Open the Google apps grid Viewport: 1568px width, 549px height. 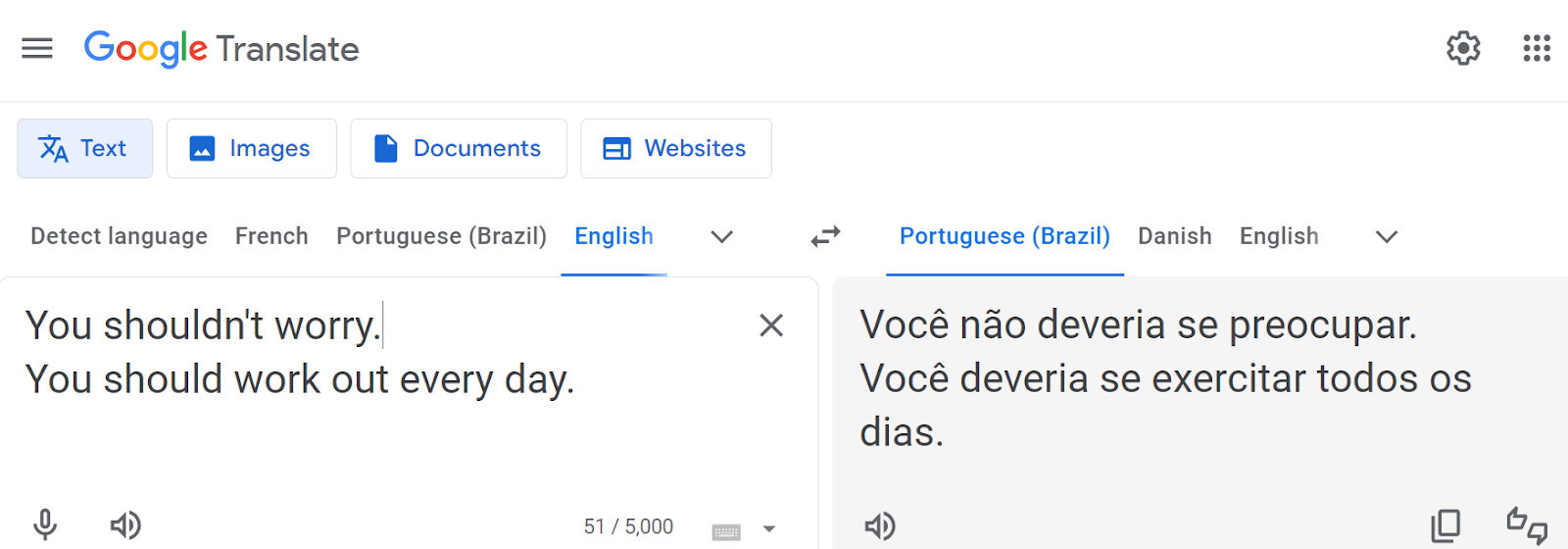tap(1536, 48)
